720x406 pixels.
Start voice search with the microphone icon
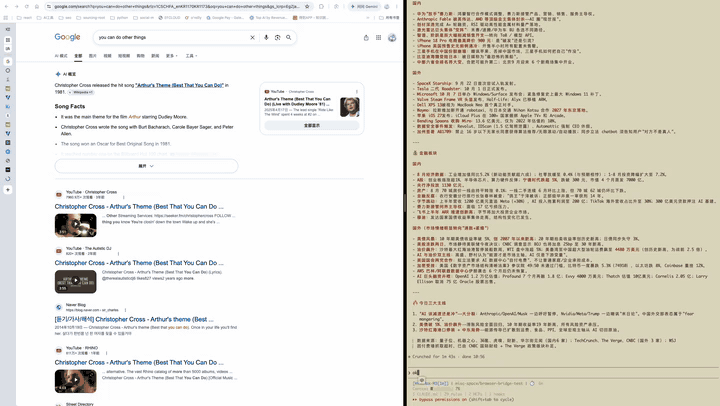pos(266,38)
